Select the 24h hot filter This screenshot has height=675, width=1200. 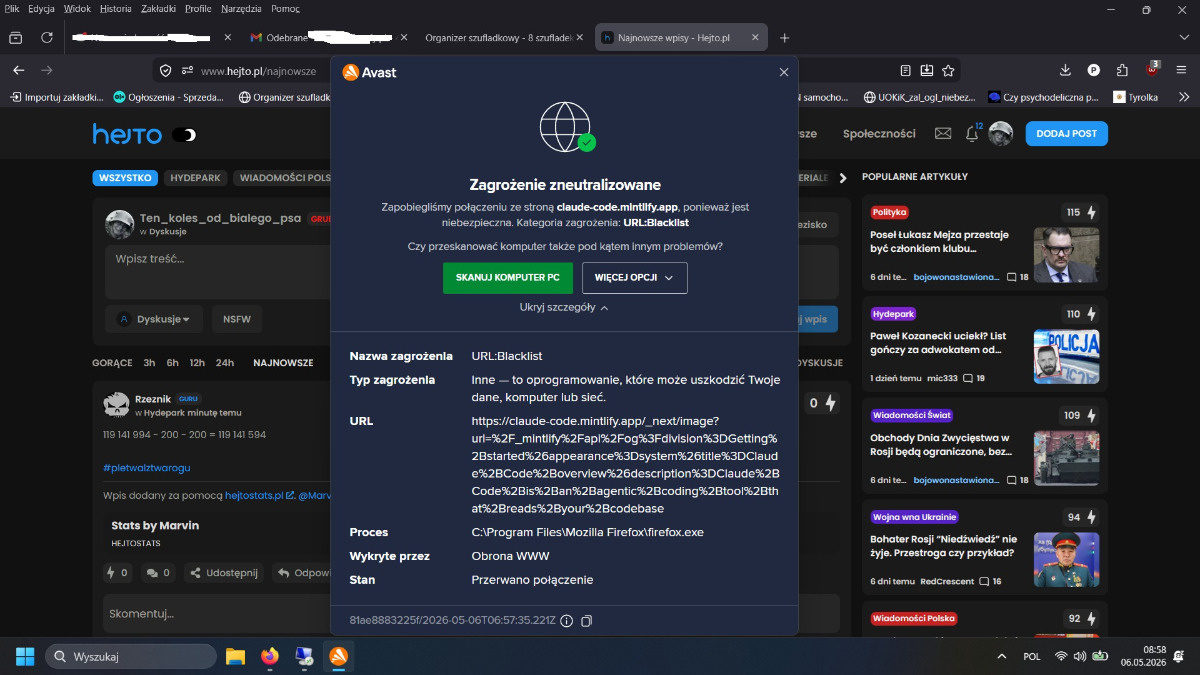225,363
